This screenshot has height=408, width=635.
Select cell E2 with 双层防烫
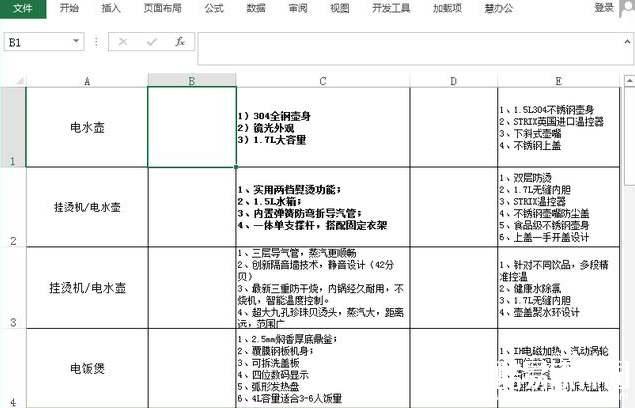tap(558, 207)
